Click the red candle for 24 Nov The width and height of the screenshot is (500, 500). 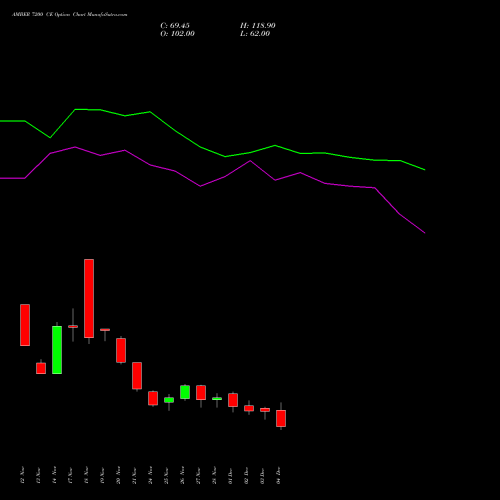(153, 398)
